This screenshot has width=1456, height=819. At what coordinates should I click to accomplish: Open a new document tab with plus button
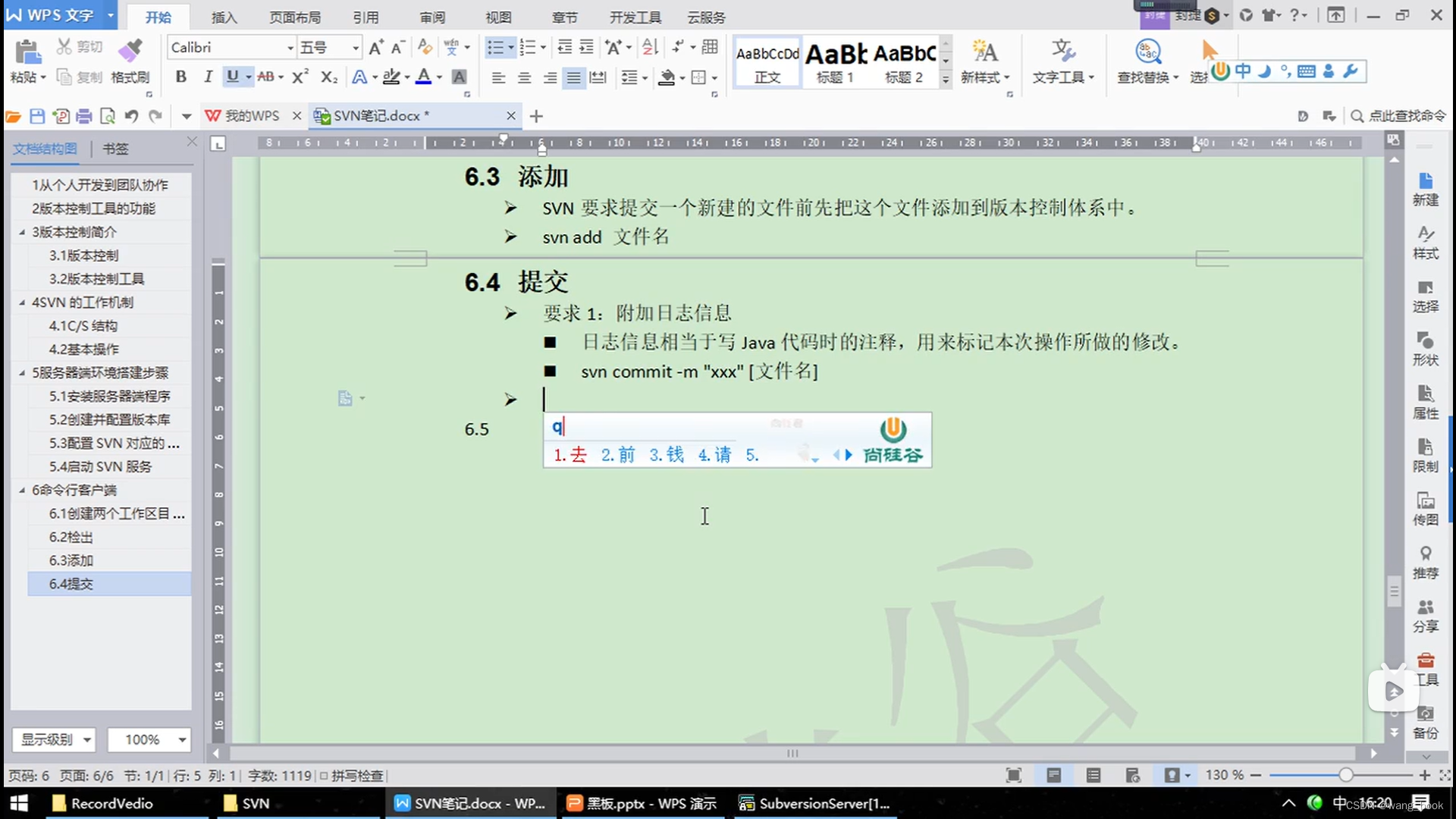coord(536,115)
